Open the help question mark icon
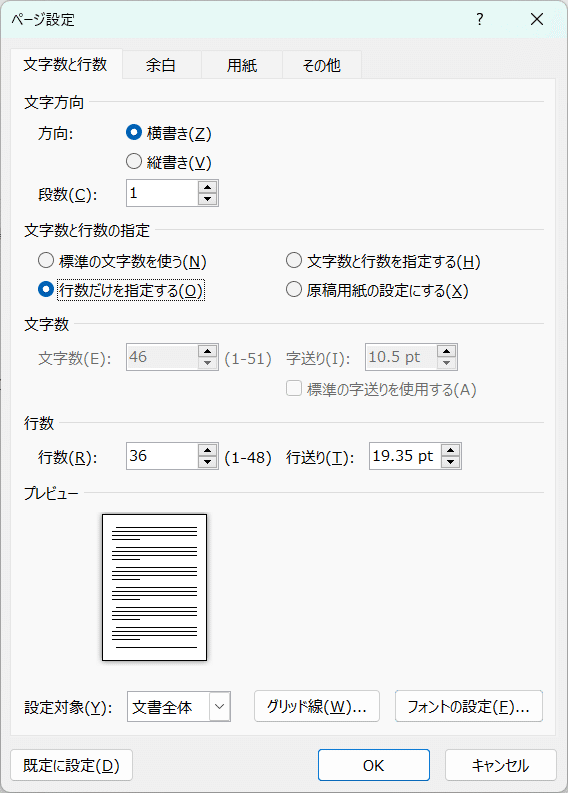 479,19
